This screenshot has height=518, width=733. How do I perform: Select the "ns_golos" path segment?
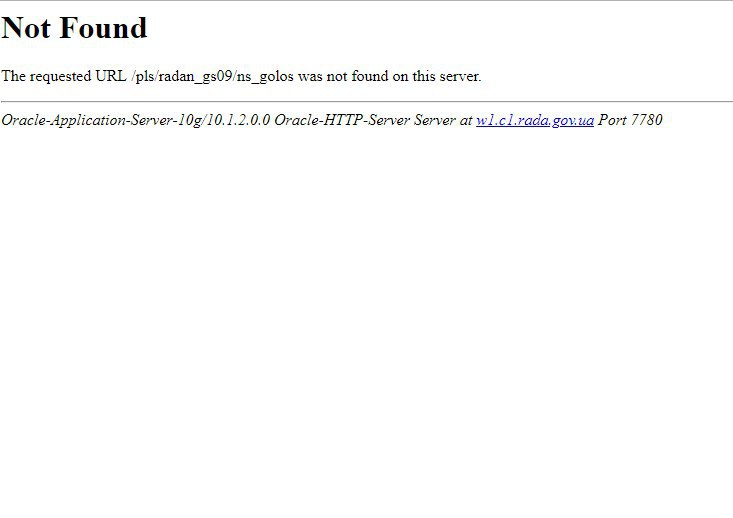[265, 76]
